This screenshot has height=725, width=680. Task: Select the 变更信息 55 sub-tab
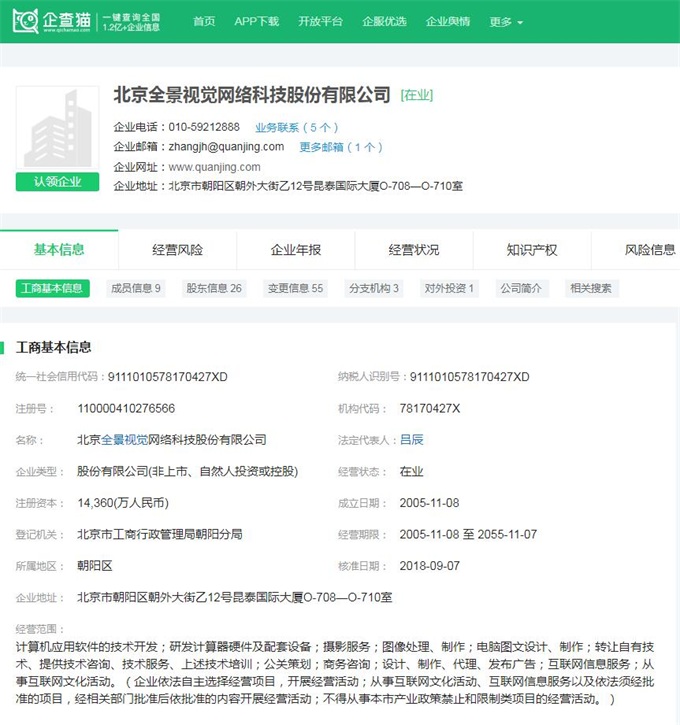pos(294,288)
